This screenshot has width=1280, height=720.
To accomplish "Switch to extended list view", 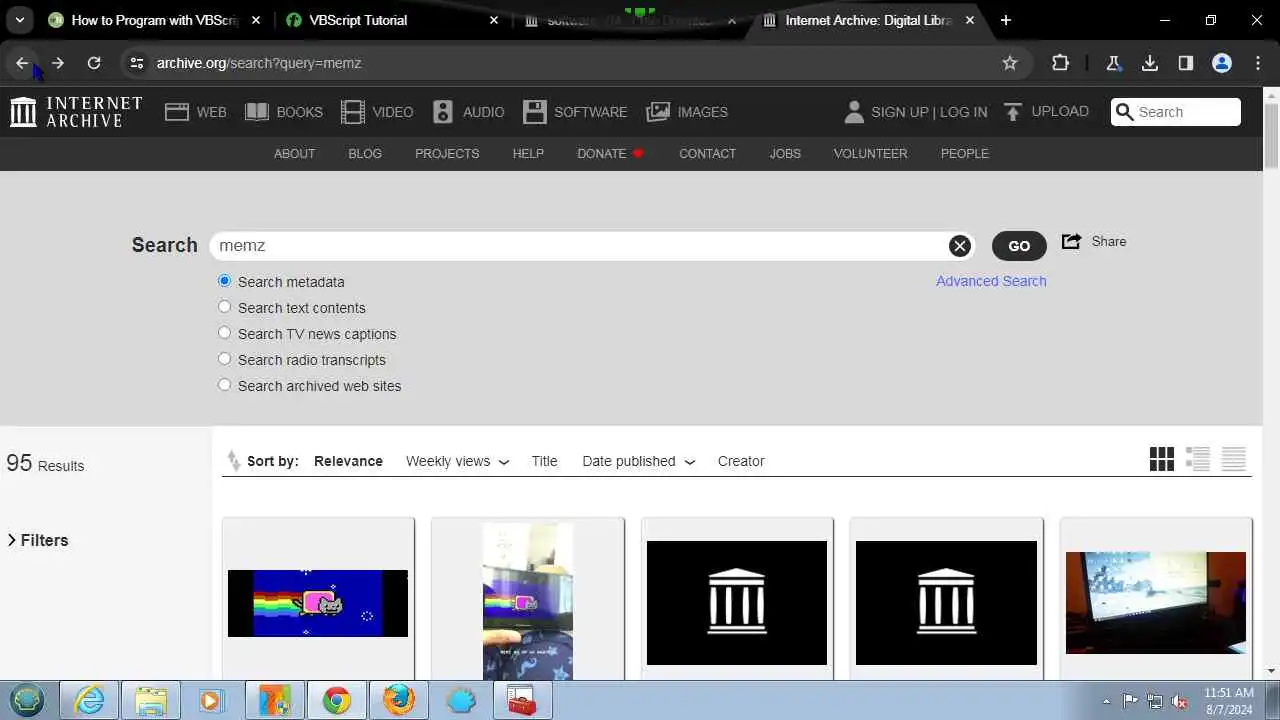I will tap(1198, 459).
